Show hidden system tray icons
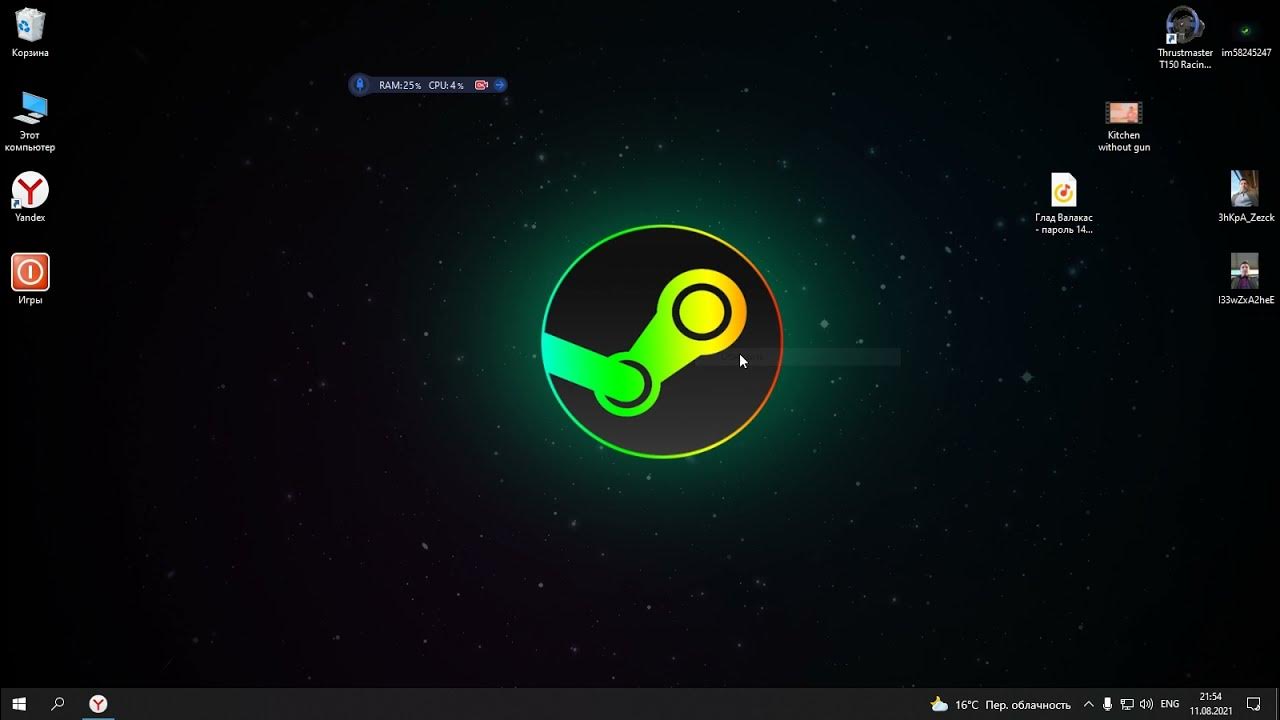Viewport: 1280px width, 720px height. coord(1089,704)
